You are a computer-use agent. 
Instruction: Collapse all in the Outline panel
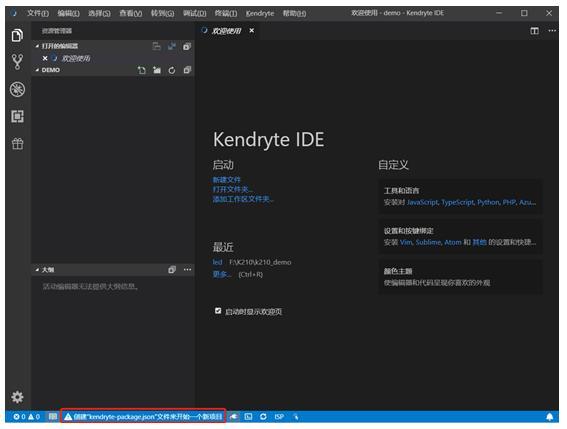[x=172, y=270]
